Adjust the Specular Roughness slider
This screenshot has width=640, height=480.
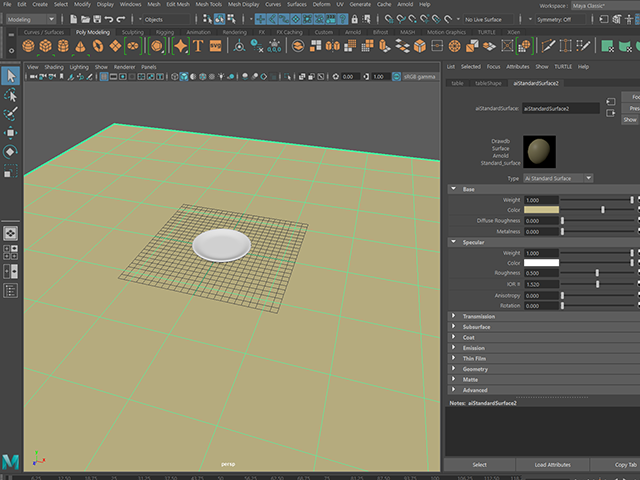[597, 273]
